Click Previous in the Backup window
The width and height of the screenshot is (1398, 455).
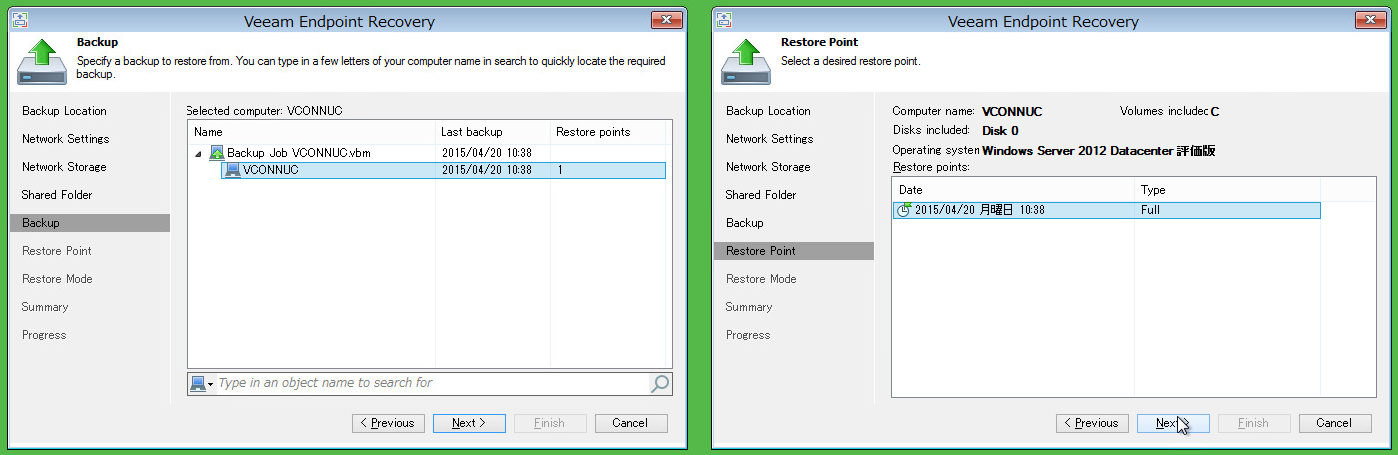click(389, 423)
